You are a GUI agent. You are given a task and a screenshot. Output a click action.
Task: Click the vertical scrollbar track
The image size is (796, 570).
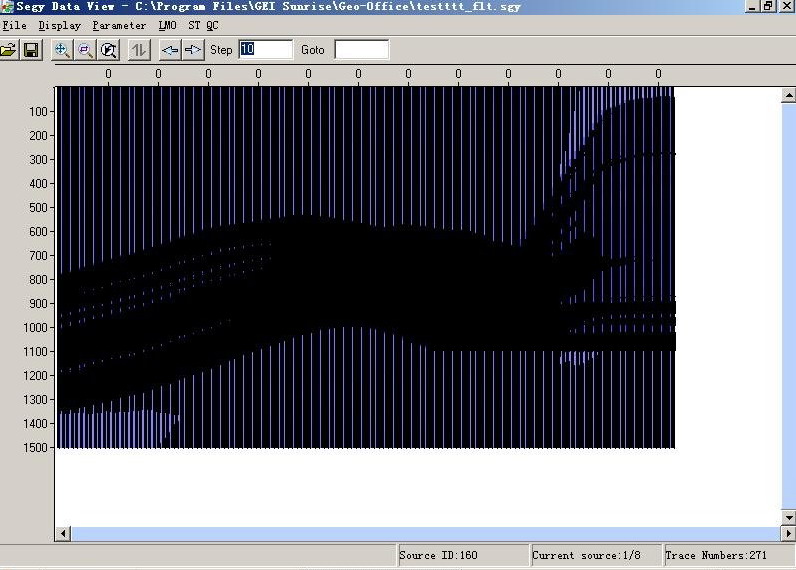788,306
